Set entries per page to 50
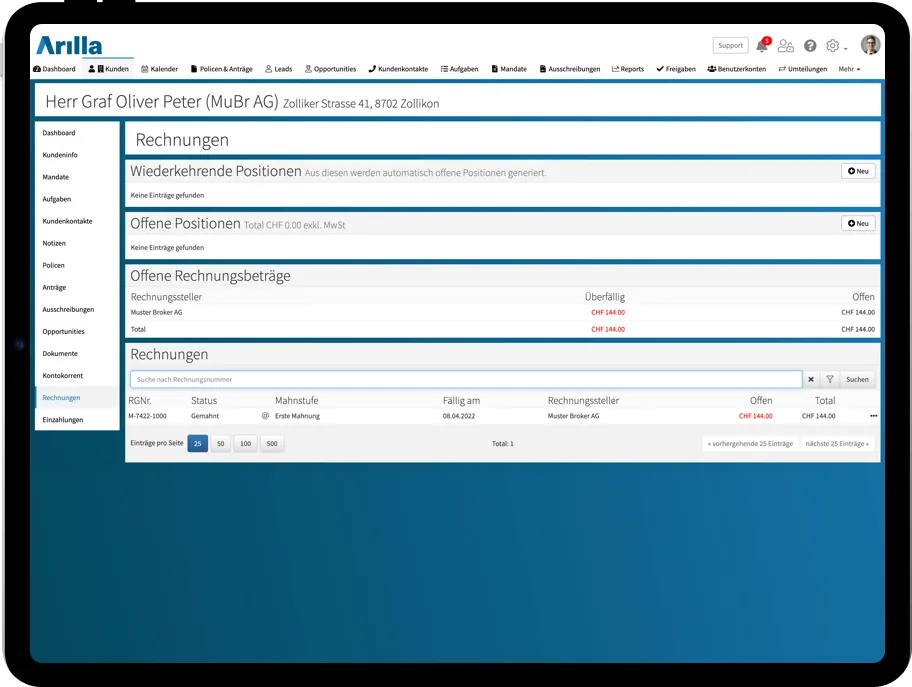The image size is (912, 687). [220, 443]
